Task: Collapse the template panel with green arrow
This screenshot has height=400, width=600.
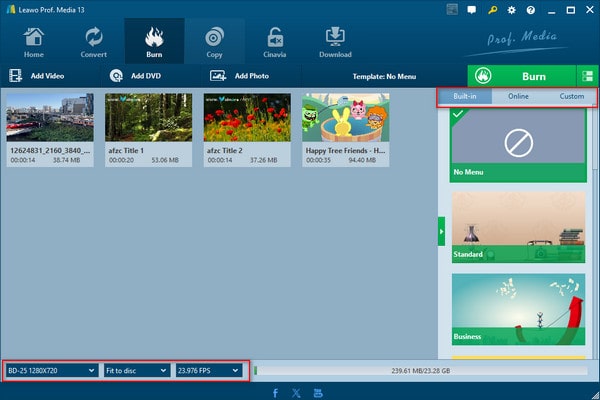Action: pos(442,234)
